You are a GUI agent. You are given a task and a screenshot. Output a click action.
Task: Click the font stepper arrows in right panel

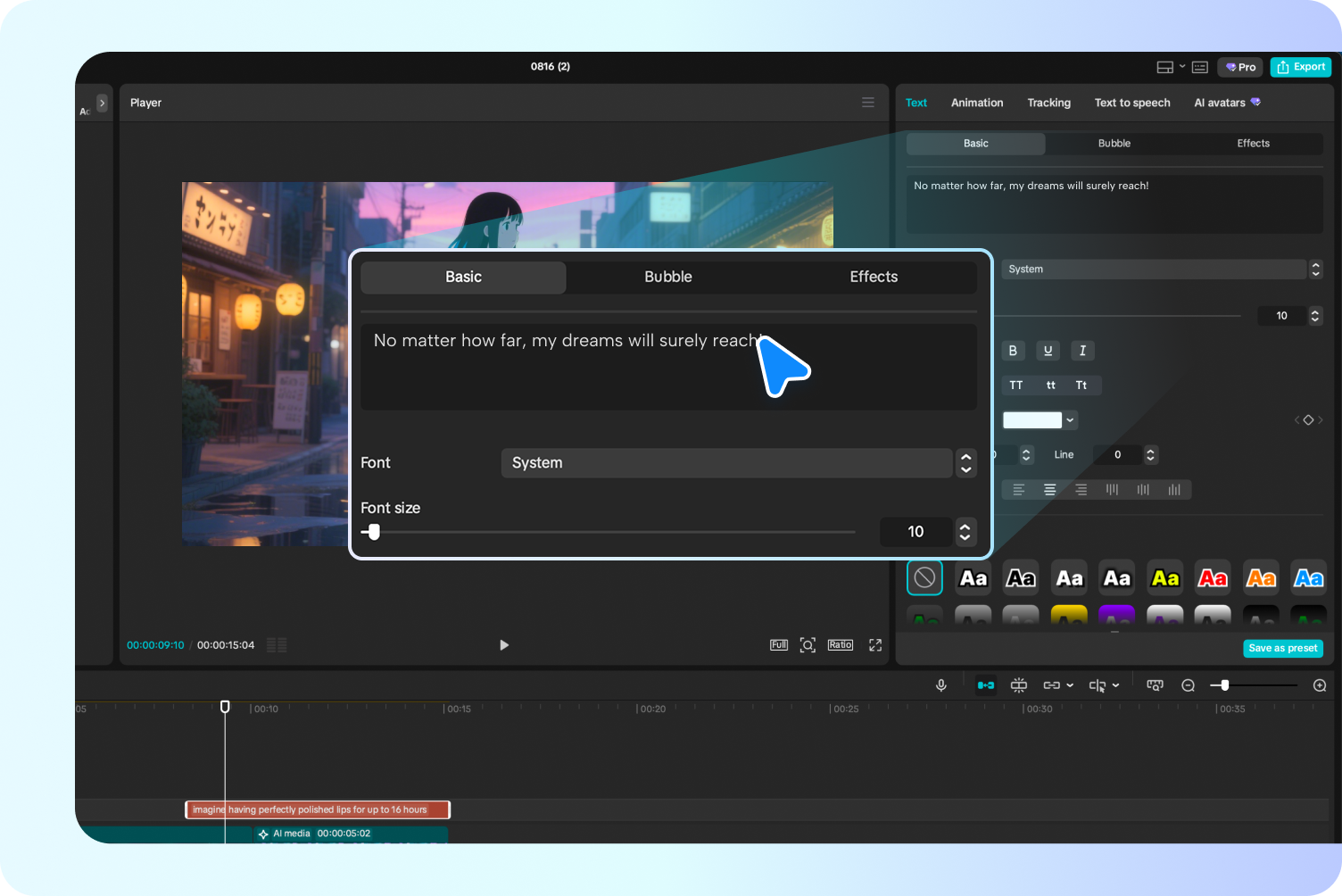[1315, 270]
